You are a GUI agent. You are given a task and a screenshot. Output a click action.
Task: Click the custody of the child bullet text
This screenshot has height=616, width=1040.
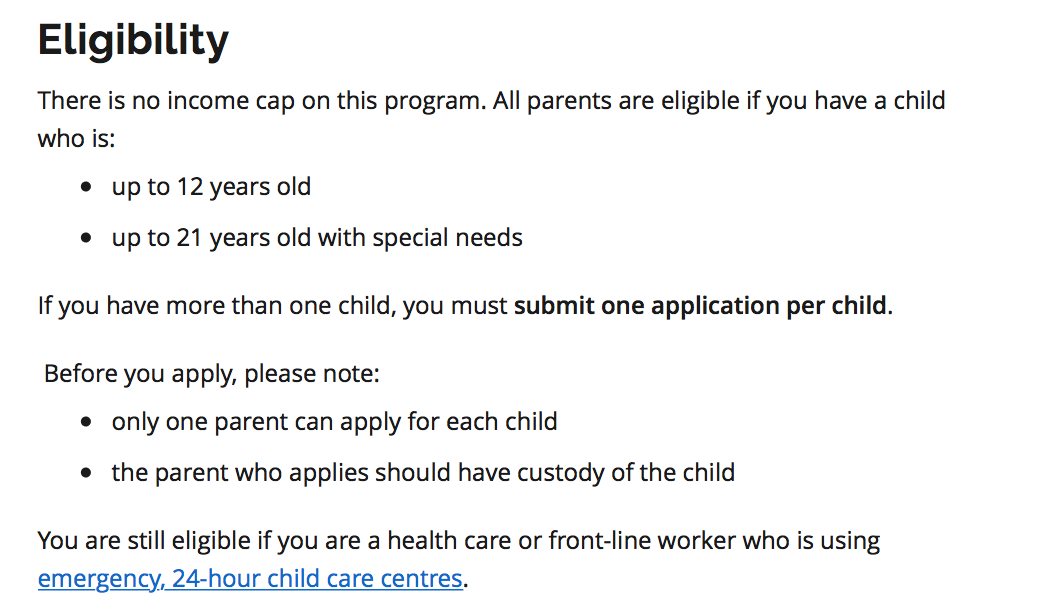[423, 473]
